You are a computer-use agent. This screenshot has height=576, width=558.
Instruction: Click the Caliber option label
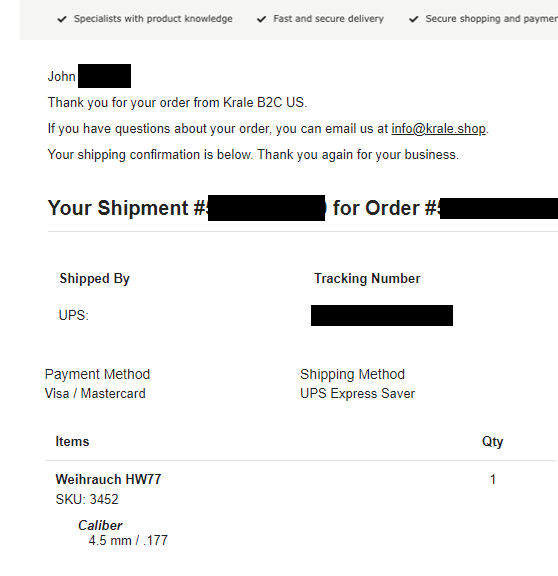100,525
